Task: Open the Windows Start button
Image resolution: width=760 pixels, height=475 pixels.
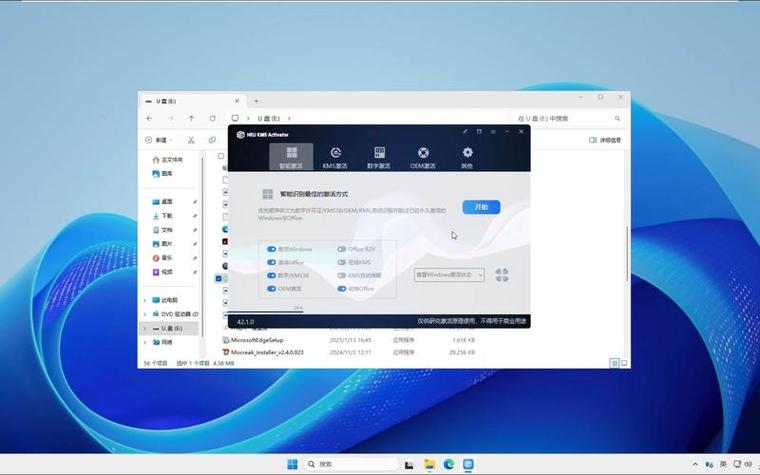Action: coord(292,464)
